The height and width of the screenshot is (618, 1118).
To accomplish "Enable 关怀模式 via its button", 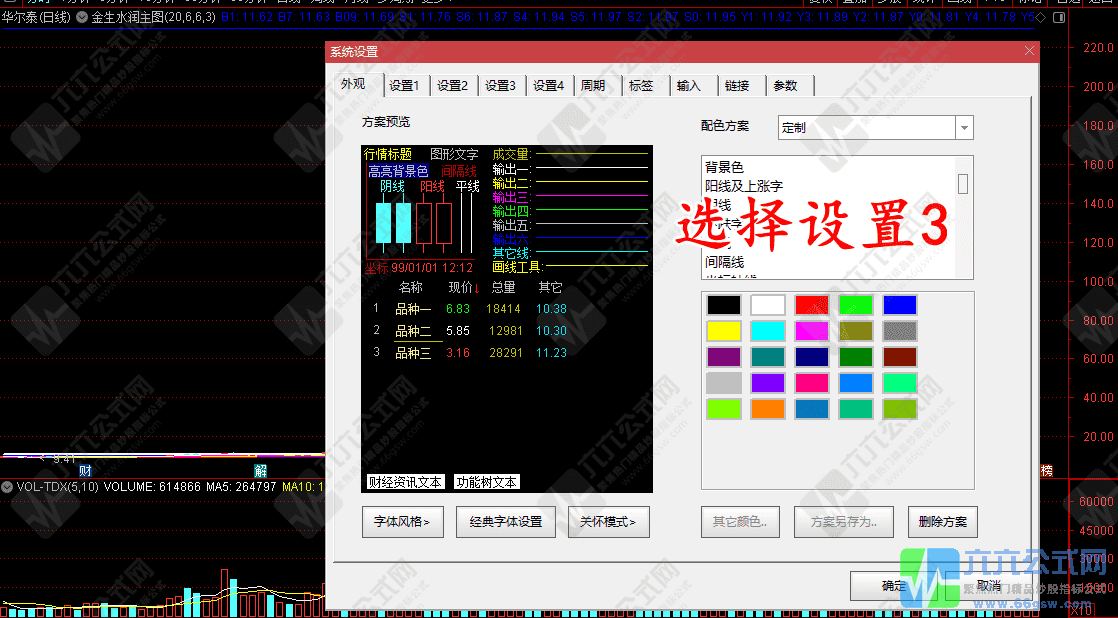I will pyautogui.click(x=608, y=521).
